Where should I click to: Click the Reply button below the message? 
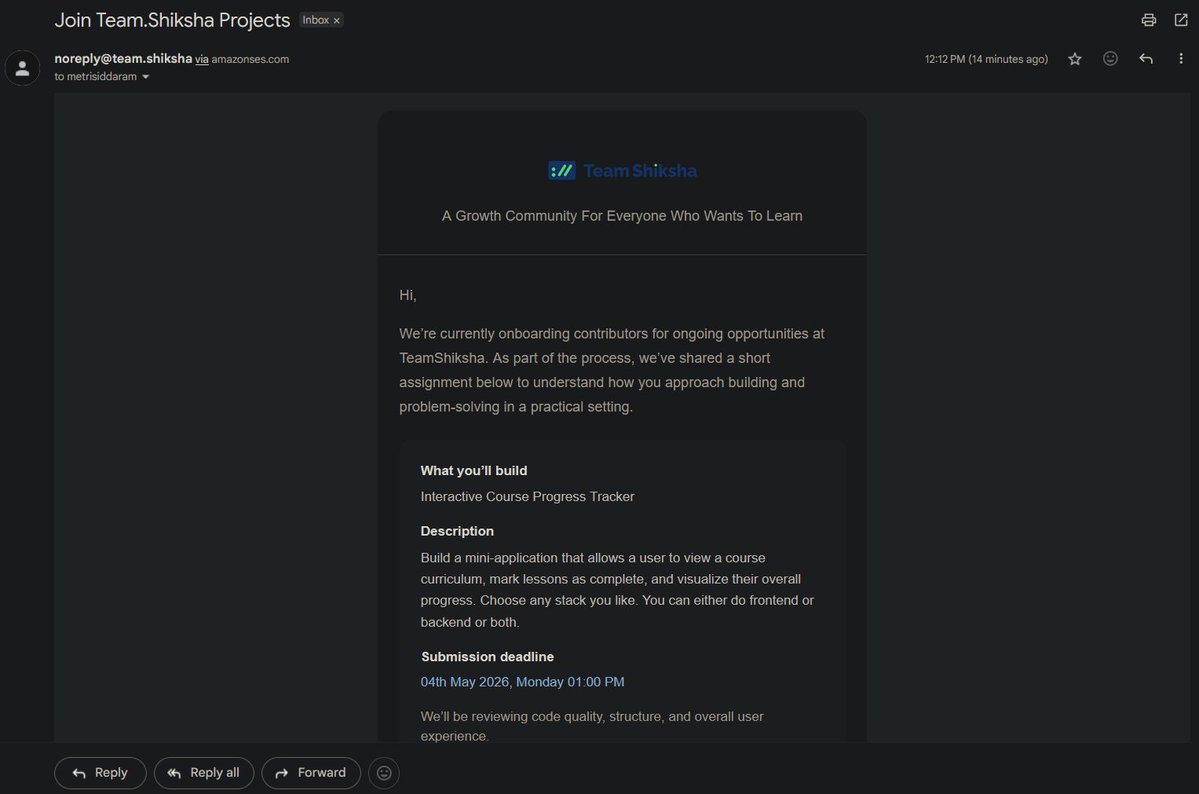tap(100, 773)
